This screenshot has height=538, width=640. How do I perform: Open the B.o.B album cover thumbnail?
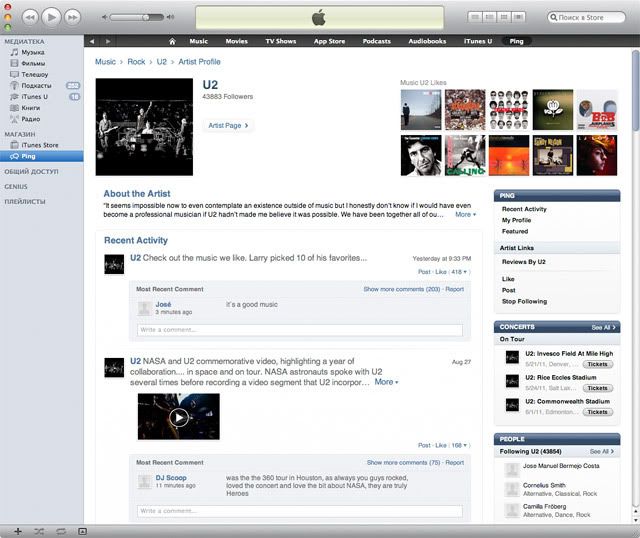pos(597,110)
